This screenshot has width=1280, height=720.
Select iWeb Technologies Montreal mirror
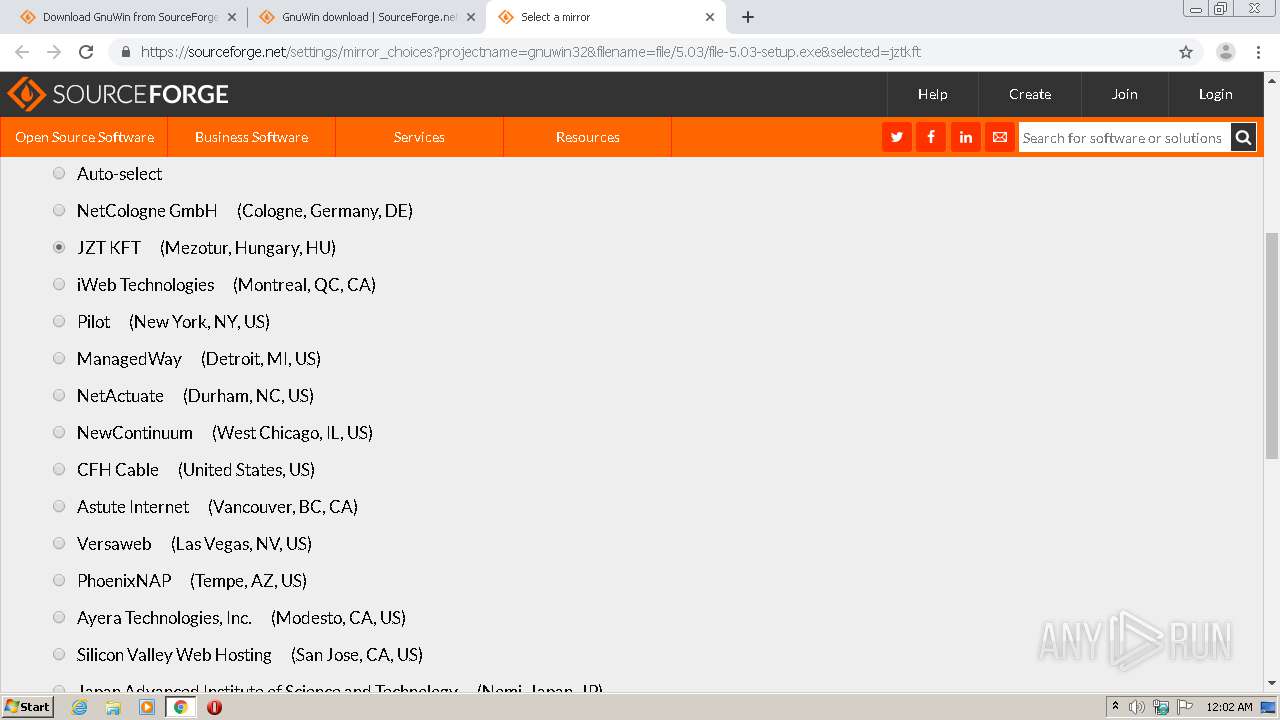tap(59, 284)
